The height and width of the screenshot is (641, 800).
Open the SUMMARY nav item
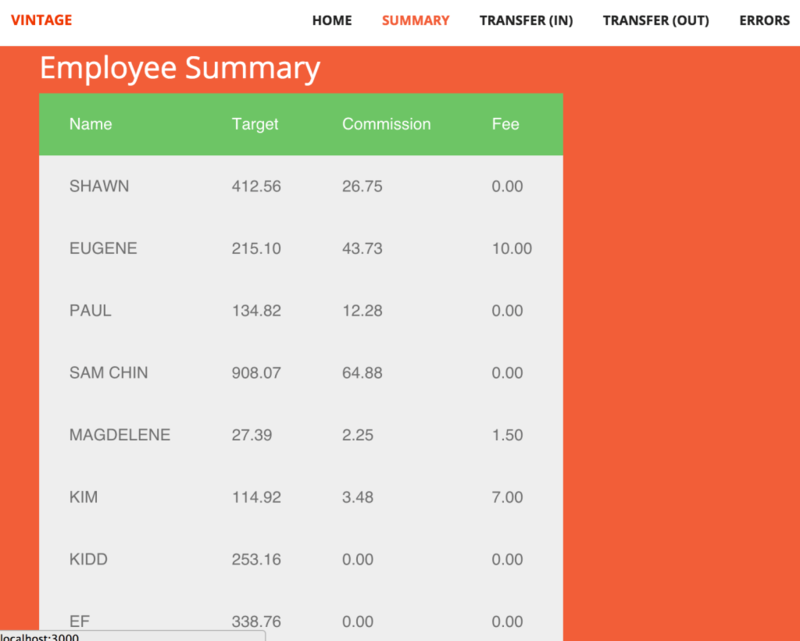tap(416, 20)
